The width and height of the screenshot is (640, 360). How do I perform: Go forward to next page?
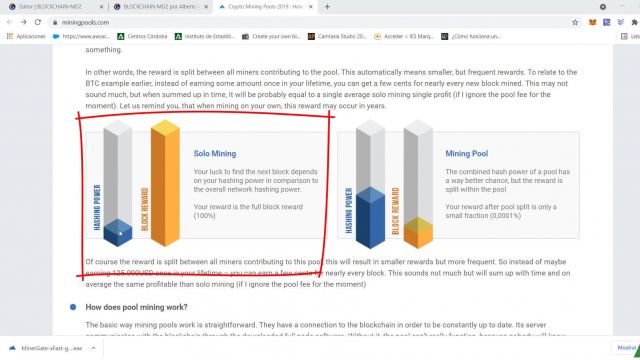pyautogui.click(x=24, y=22)
